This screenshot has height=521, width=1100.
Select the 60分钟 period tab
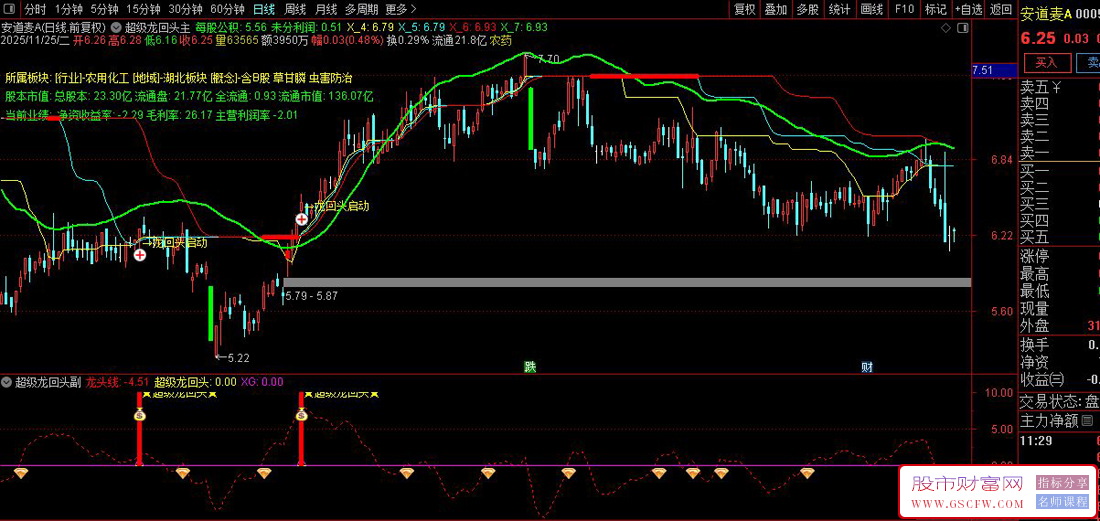pos(227,9)
